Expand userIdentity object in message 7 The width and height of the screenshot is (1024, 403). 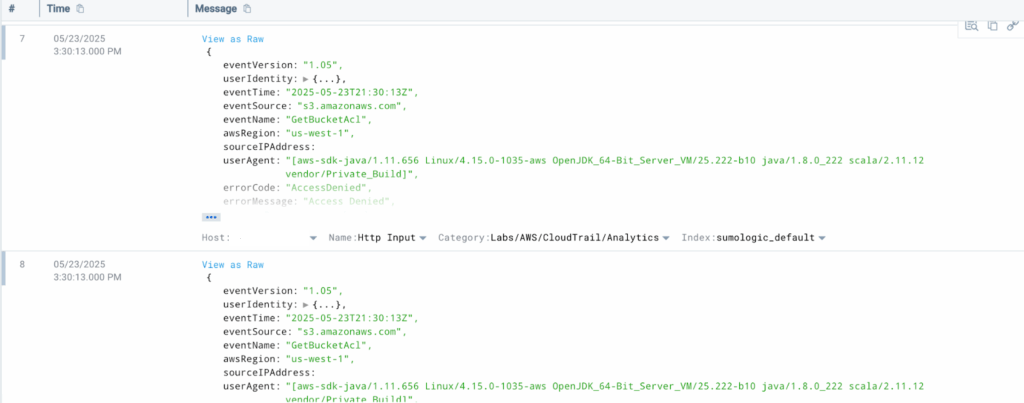pyautogui.click(x=306, y=79)
